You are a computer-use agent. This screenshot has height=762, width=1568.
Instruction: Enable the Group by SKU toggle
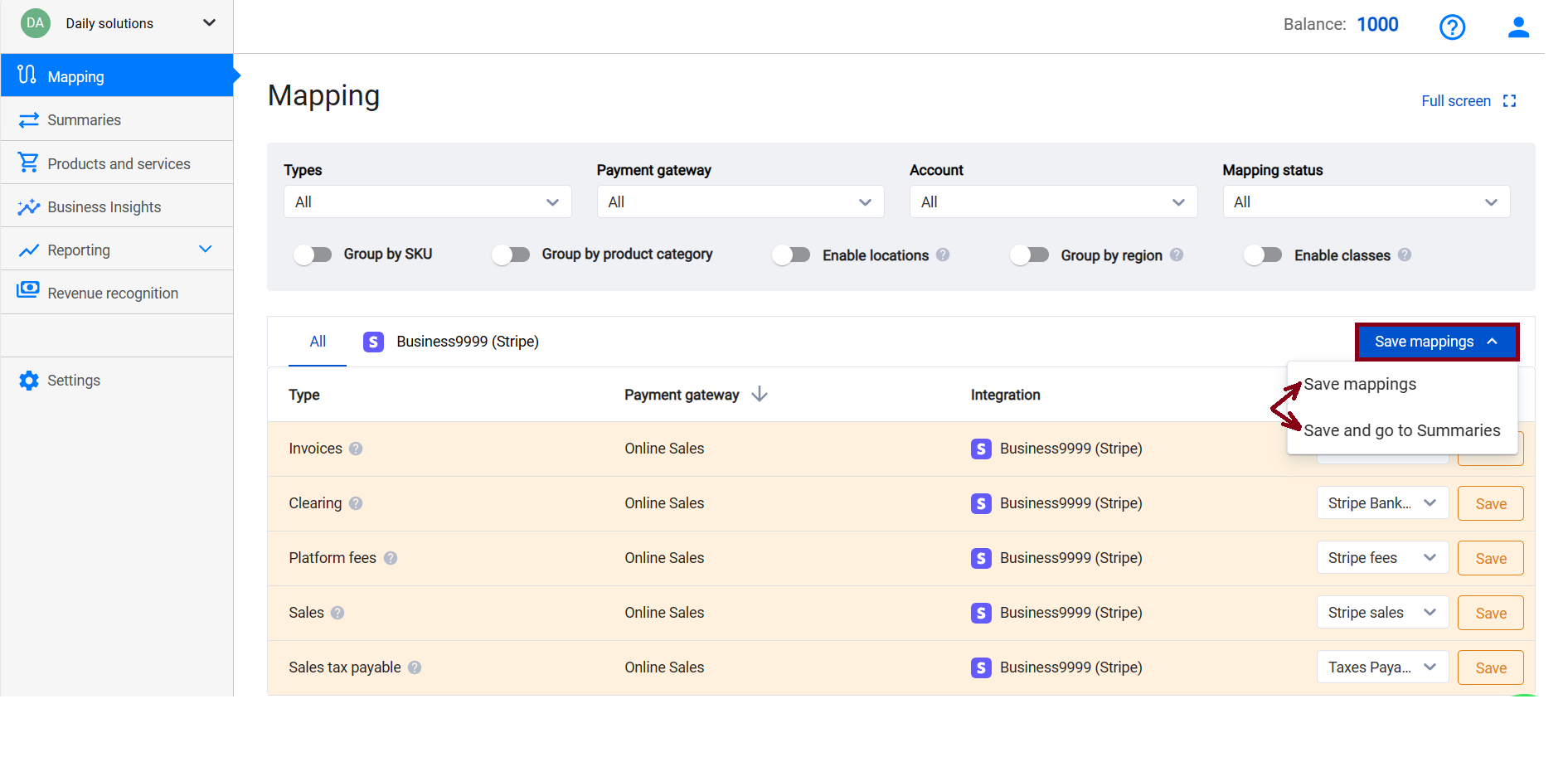click(313, 255)
